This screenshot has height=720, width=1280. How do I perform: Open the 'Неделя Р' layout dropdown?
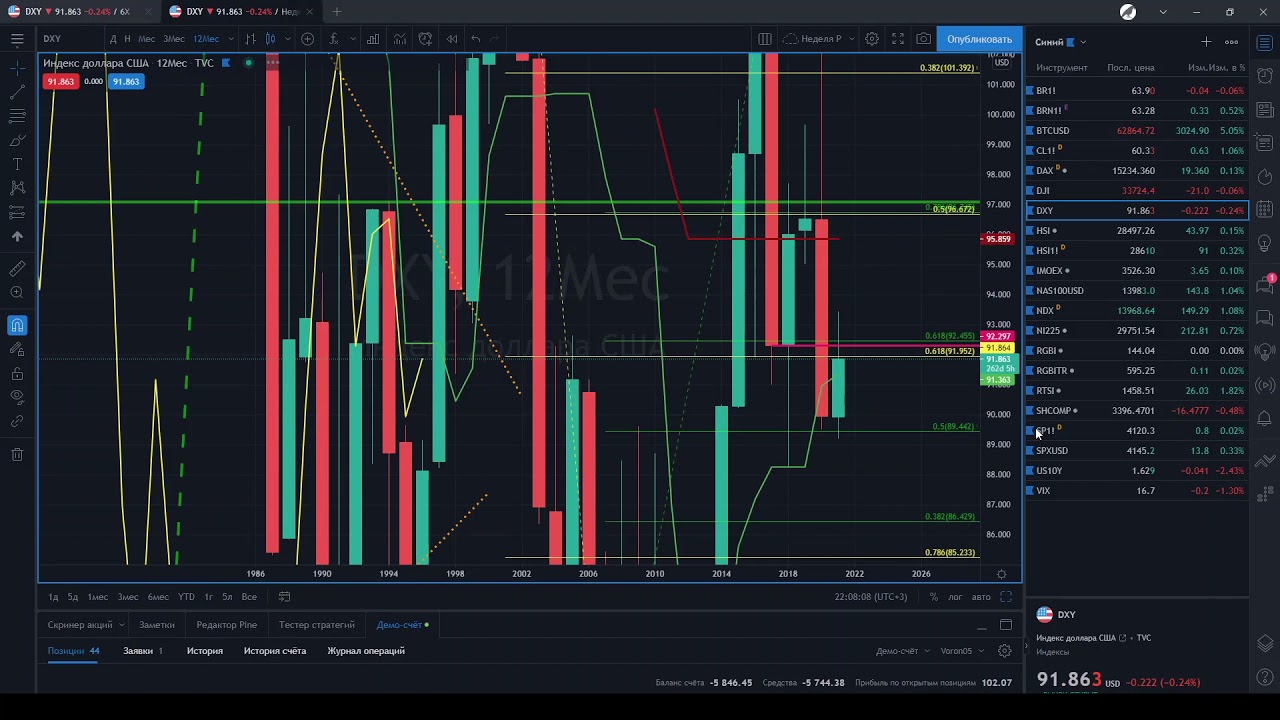[820, 39]
